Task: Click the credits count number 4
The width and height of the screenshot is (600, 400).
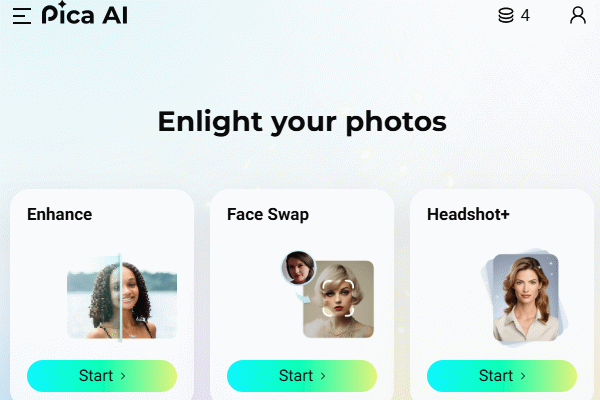Action: click(x=525, y=16)
